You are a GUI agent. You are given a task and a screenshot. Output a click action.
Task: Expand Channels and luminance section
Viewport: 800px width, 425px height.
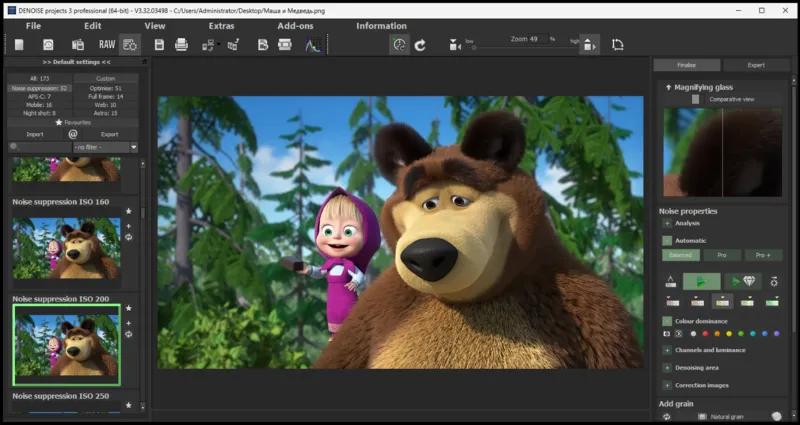pos(667,350)
